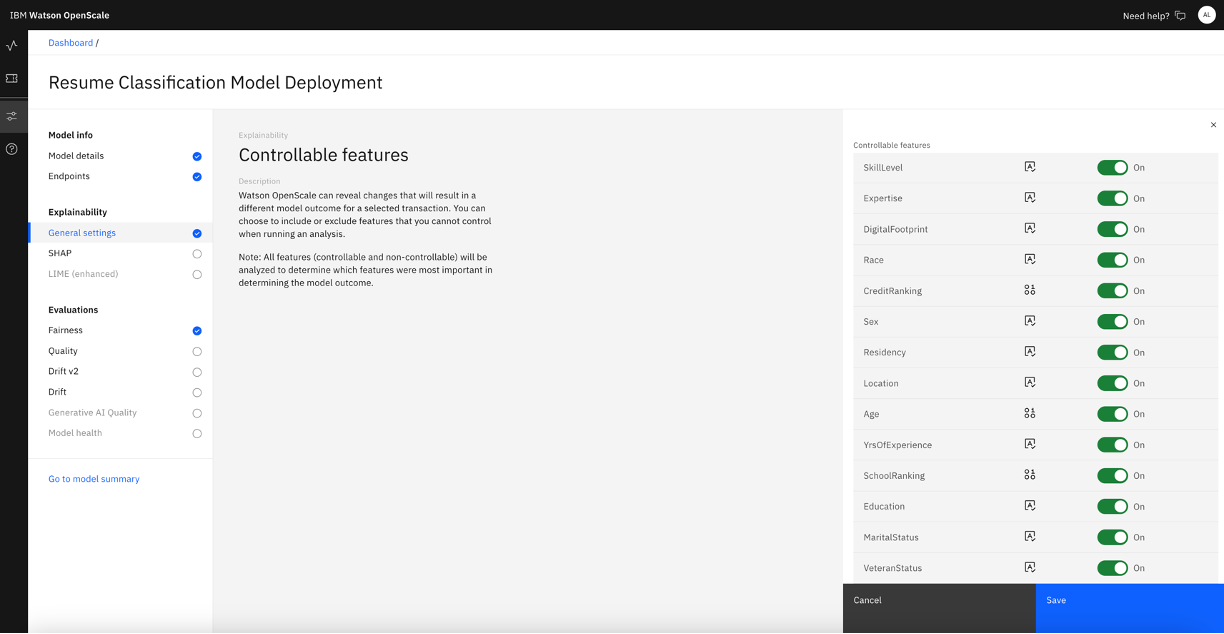Turn off the Expertise toggle
The width and height of the screenshot is (1224, 634).
pyautogui.click(x=1112, y=198)
